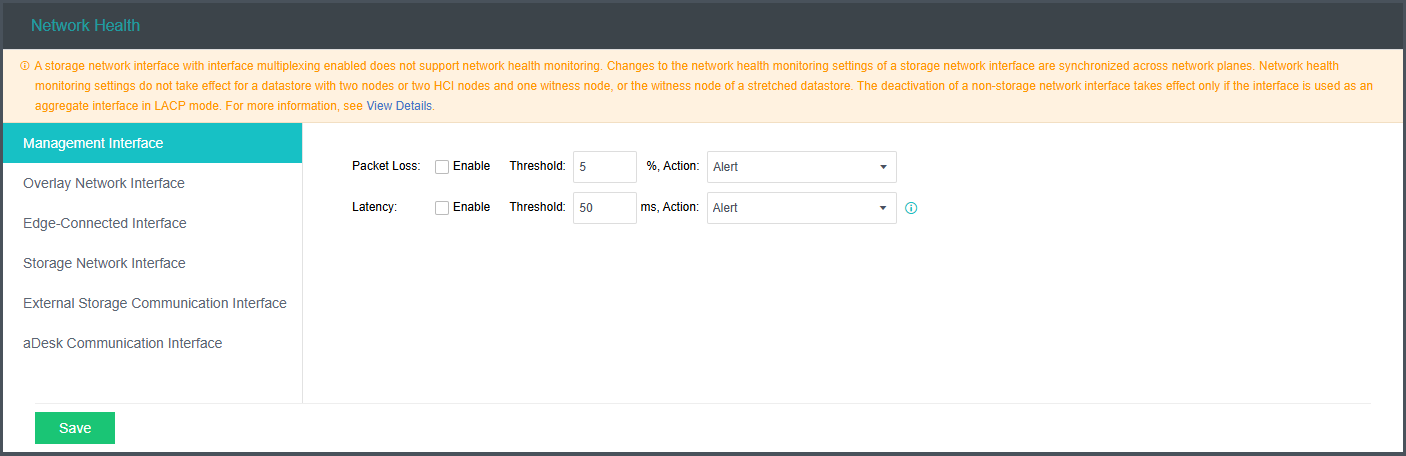The image size is (1406, 456).
Task: Open aDesk Communication Interface settings
Action: pyautogui.click(x=122, y=343)
